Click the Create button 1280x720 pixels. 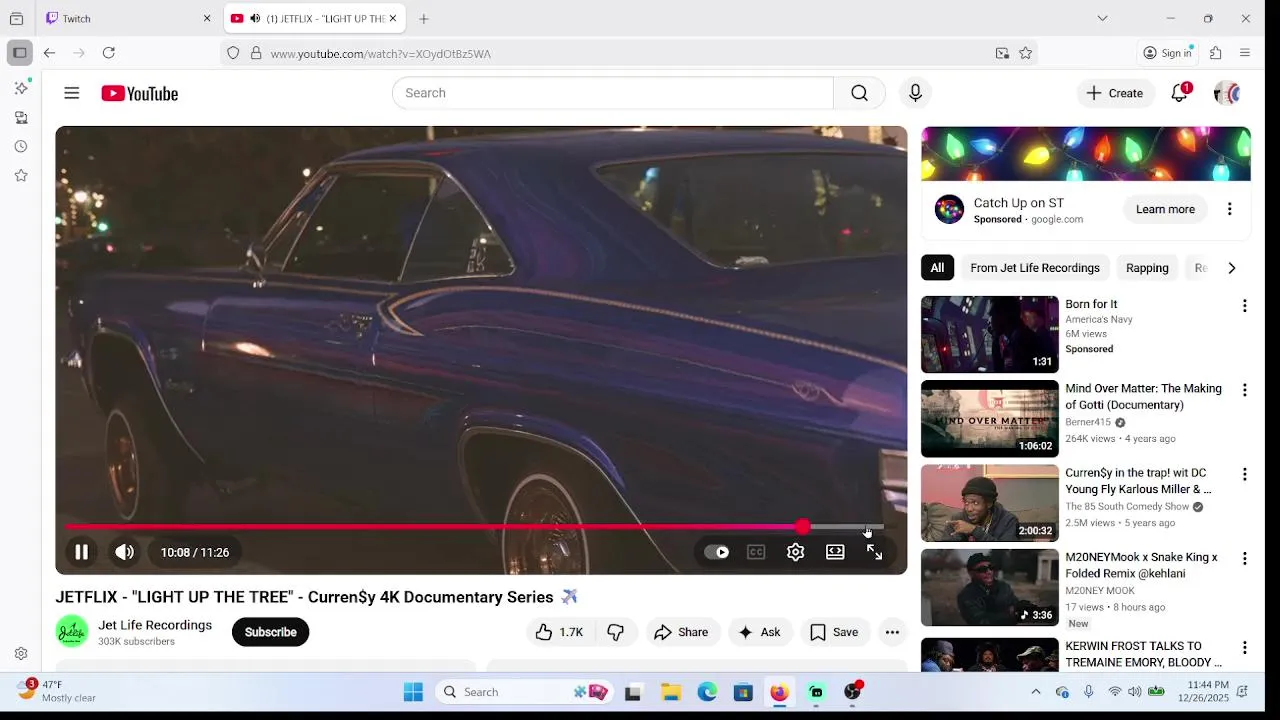[x=1115, y=93]
